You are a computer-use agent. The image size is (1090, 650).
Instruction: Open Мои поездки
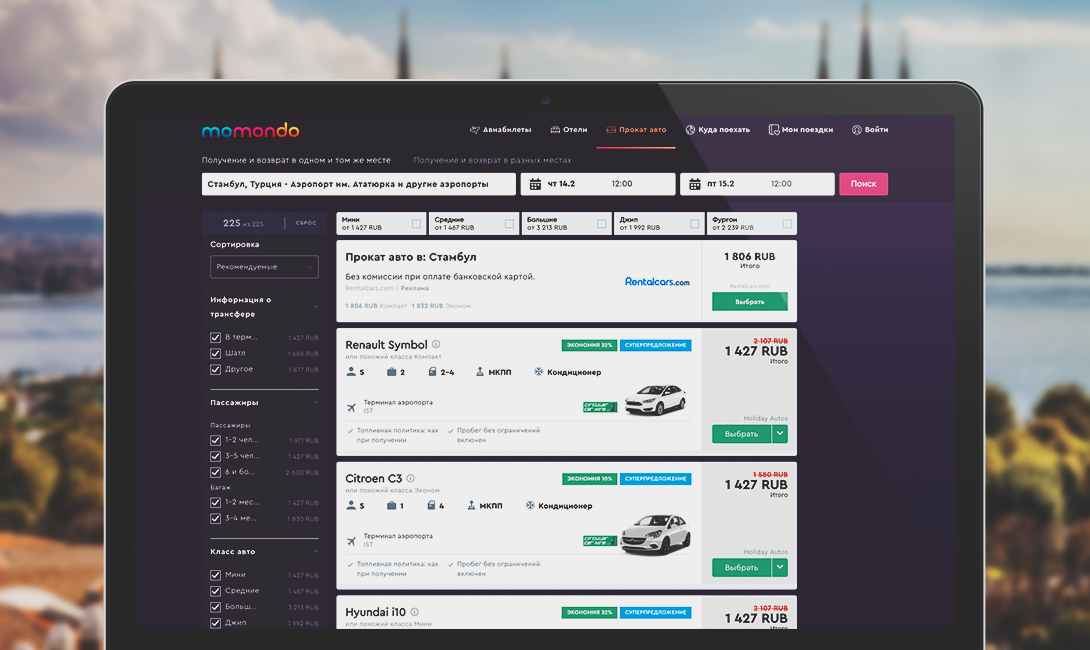tap(801, 130)
